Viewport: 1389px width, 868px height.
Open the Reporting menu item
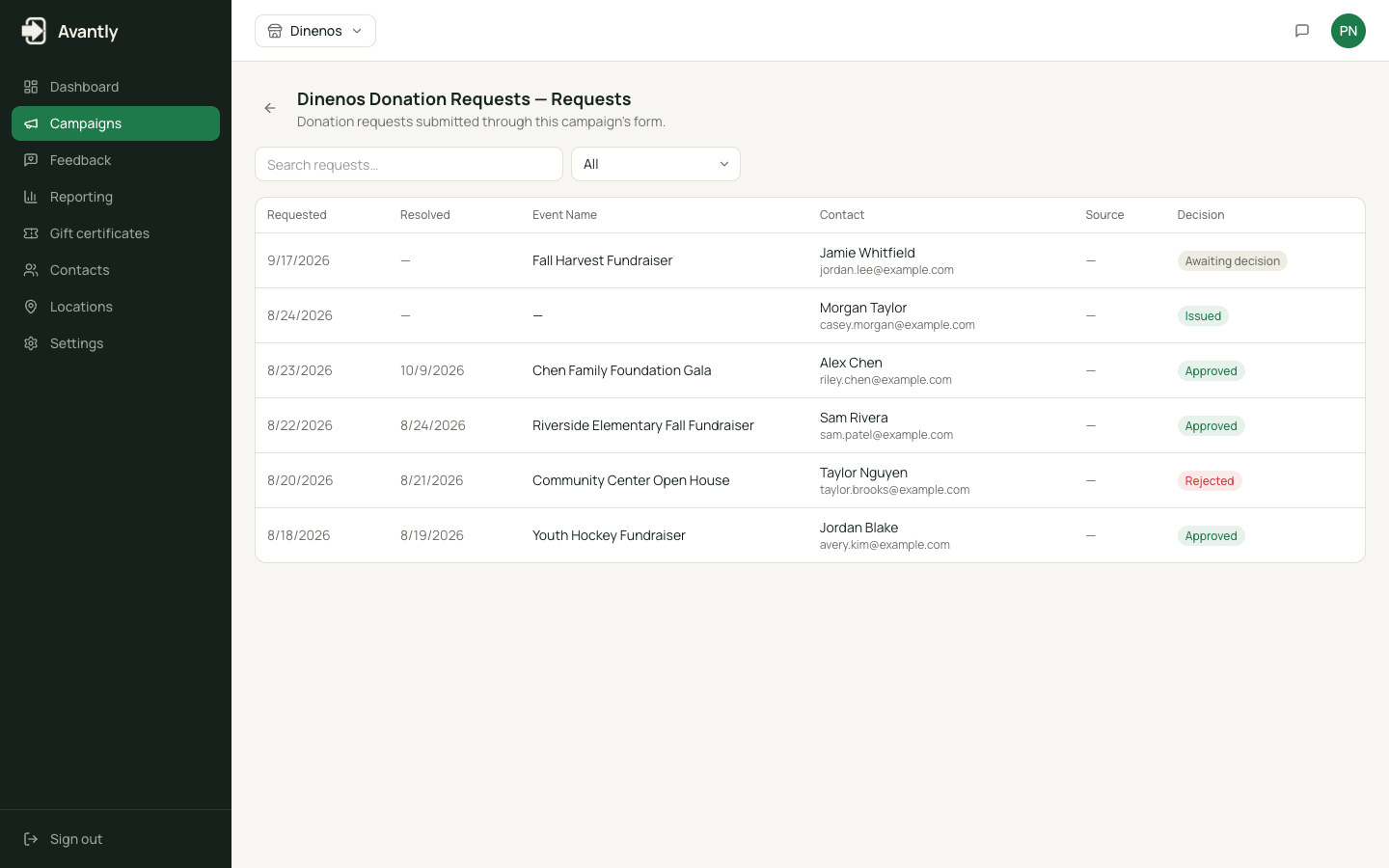(116, 197)
